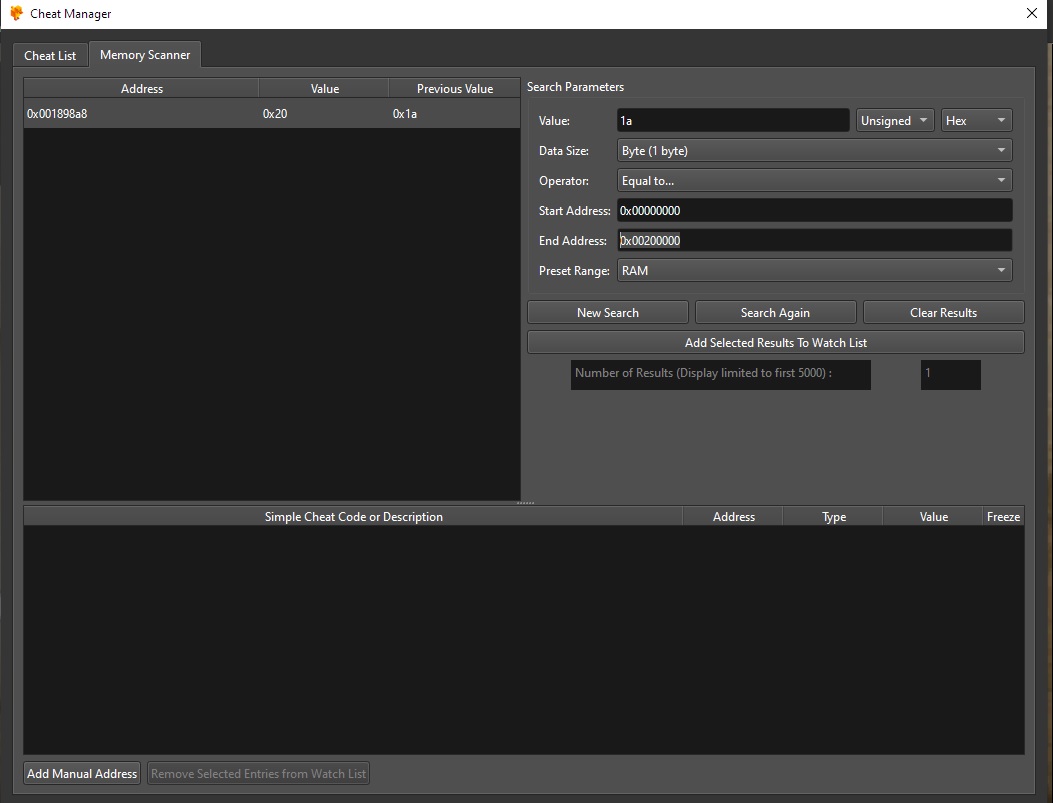Viewport: 1053px width, 803px height.
Task: Sort results by Previous Value column header
Action: pos(454,89)
